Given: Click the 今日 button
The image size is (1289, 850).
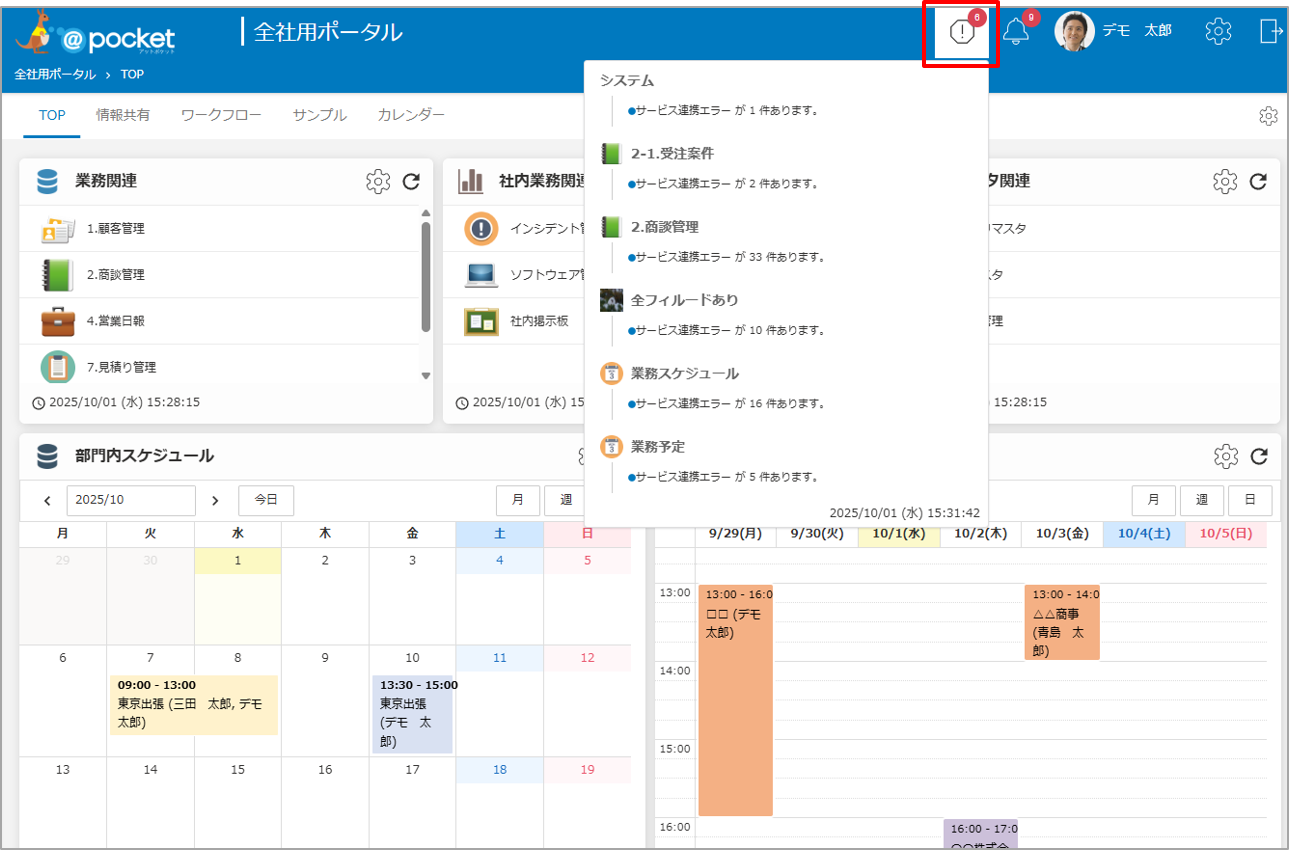Looking at the screenshot, I should tap(266, 500).
